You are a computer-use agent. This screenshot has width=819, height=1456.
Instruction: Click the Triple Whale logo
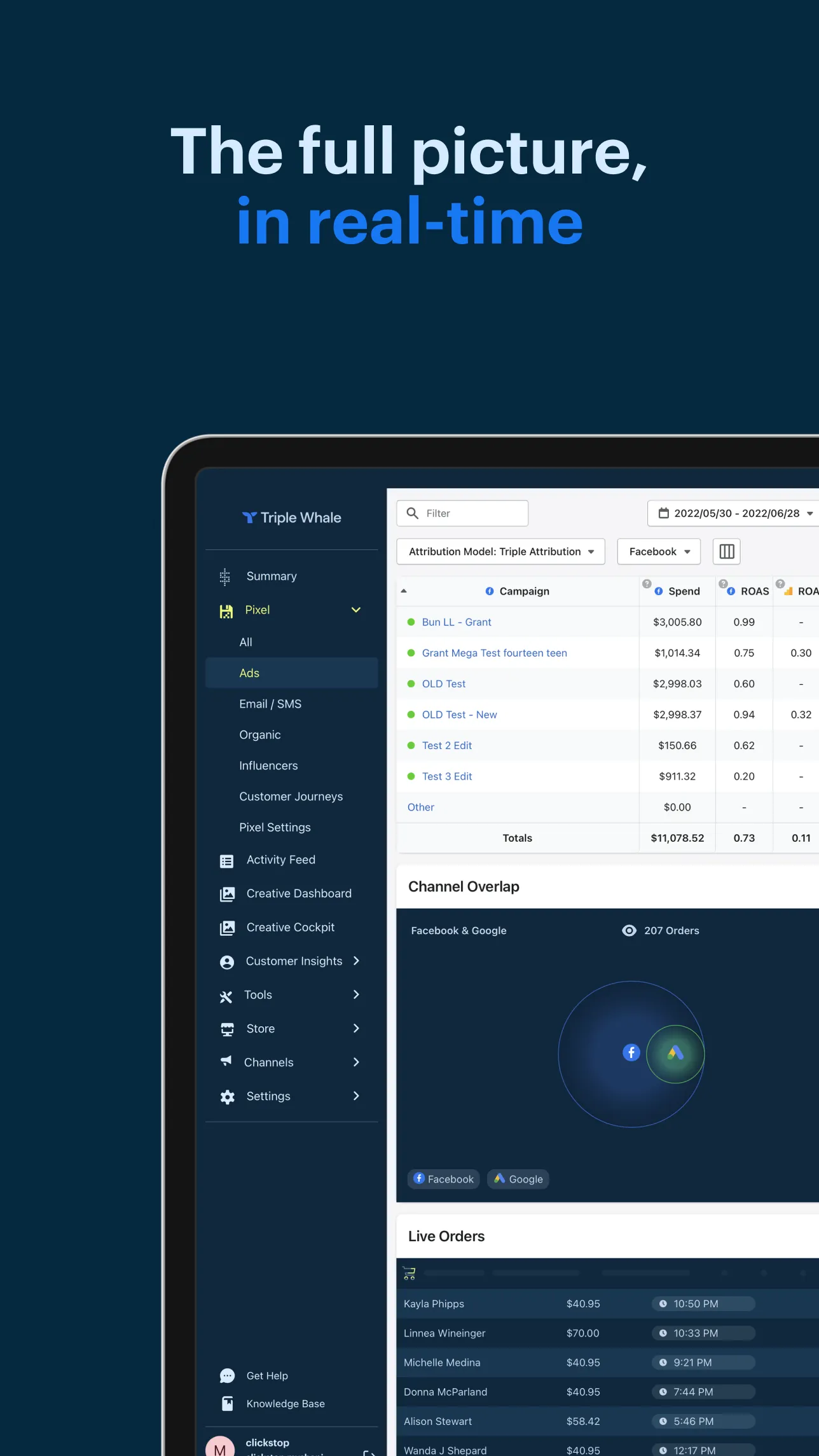(x=292, y=518)
